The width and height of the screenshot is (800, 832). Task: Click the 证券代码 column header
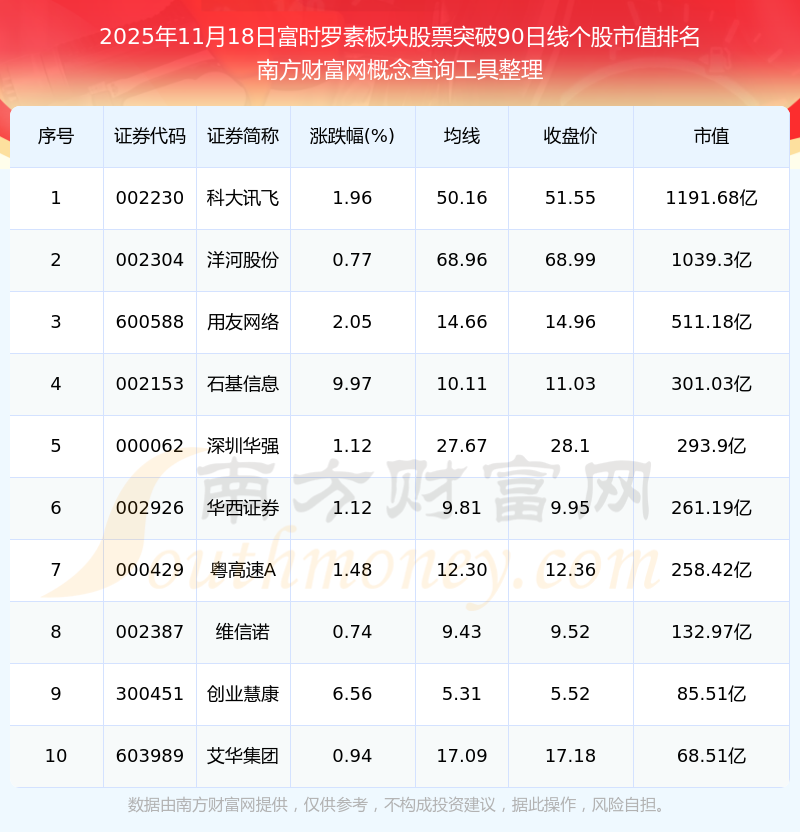pyautogui.click(x=150, y=136)
